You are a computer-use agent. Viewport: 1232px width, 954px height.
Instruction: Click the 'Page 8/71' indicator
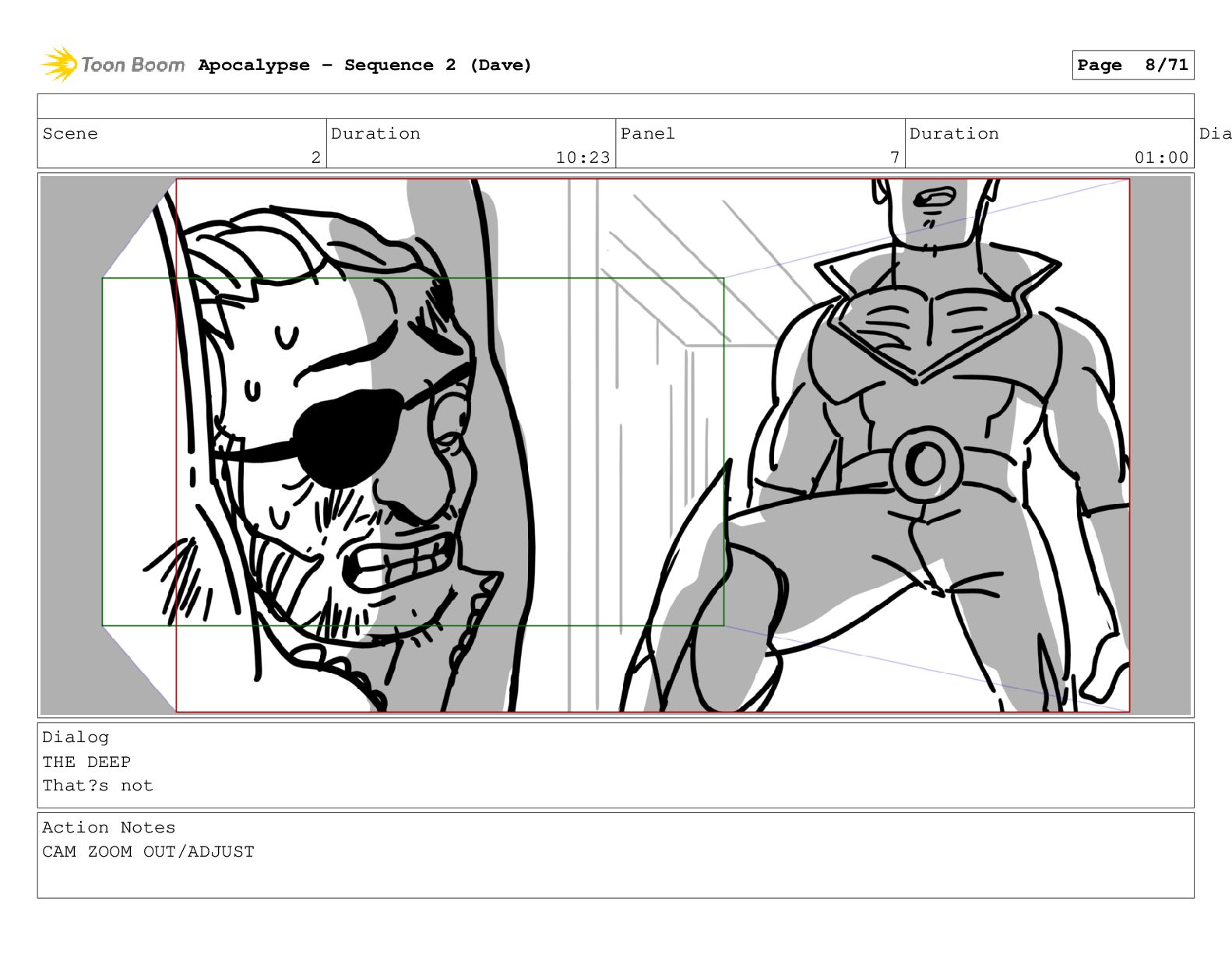coord(1132,65)
